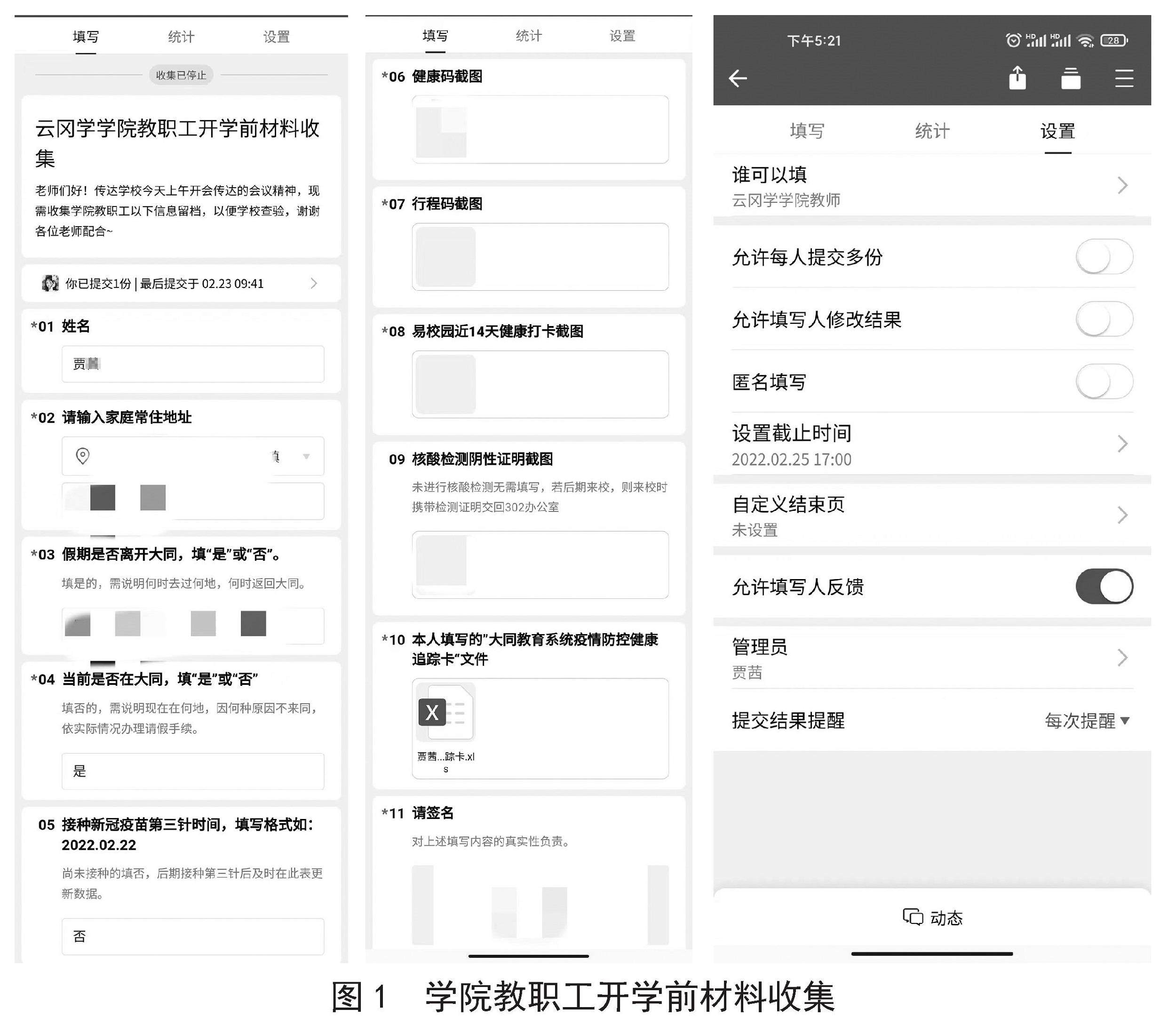The height and width of the screenshot is (1025, 1176).
Task: Turn on 匿名填写 switch
Action: (x=1104, y=381)
